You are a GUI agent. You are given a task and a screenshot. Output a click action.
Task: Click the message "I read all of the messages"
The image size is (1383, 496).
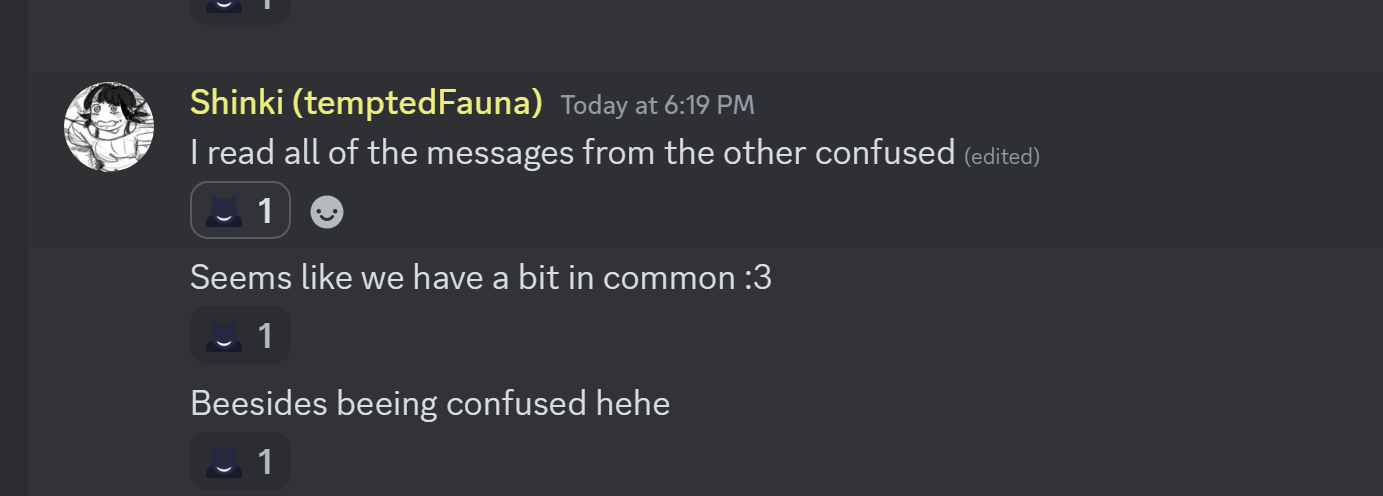572,153
